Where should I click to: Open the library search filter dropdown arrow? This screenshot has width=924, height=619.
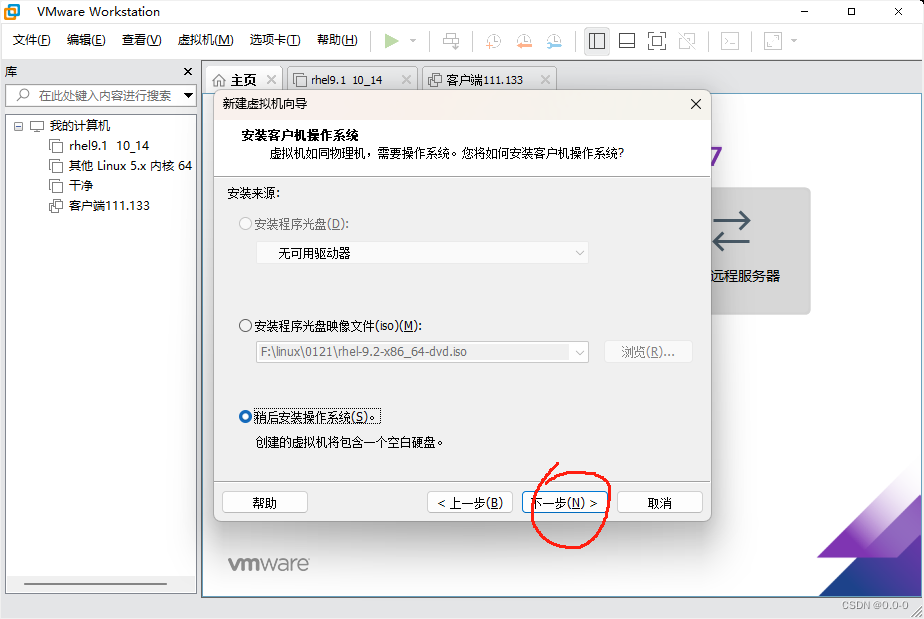coord(189,95)
